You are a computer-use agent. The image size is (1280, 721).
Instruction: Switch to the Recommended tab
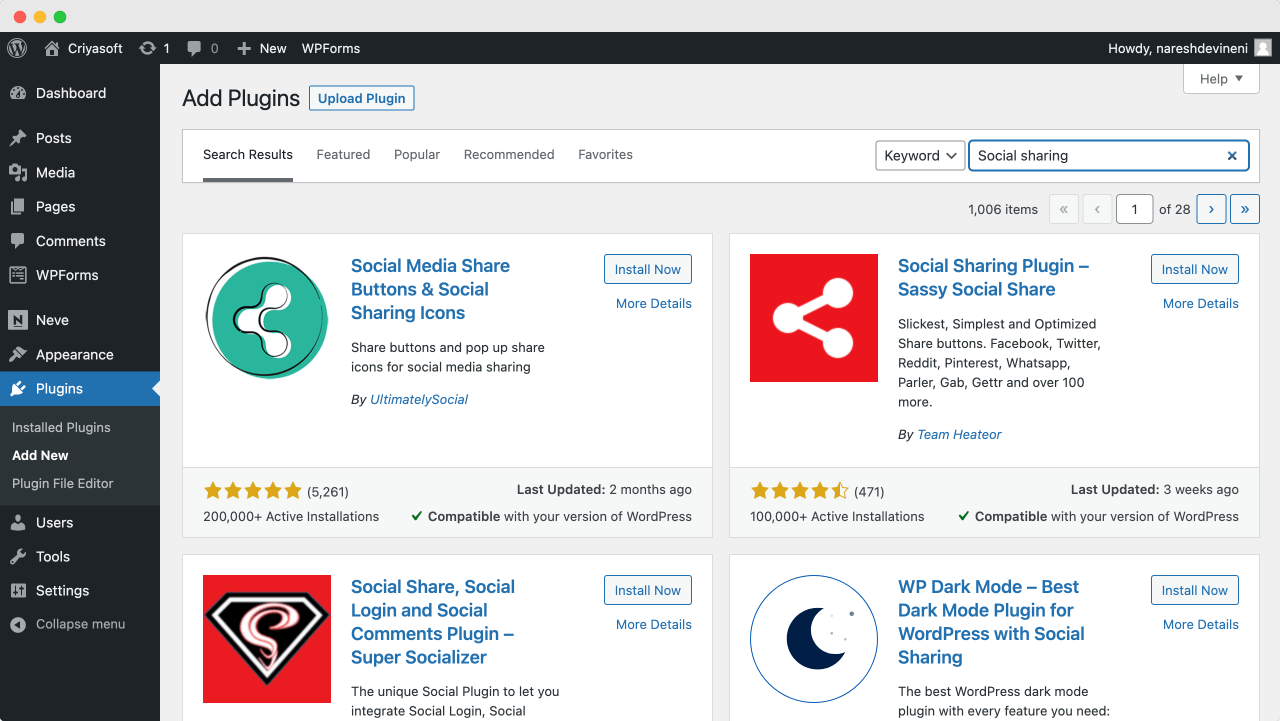coord(509,154)
